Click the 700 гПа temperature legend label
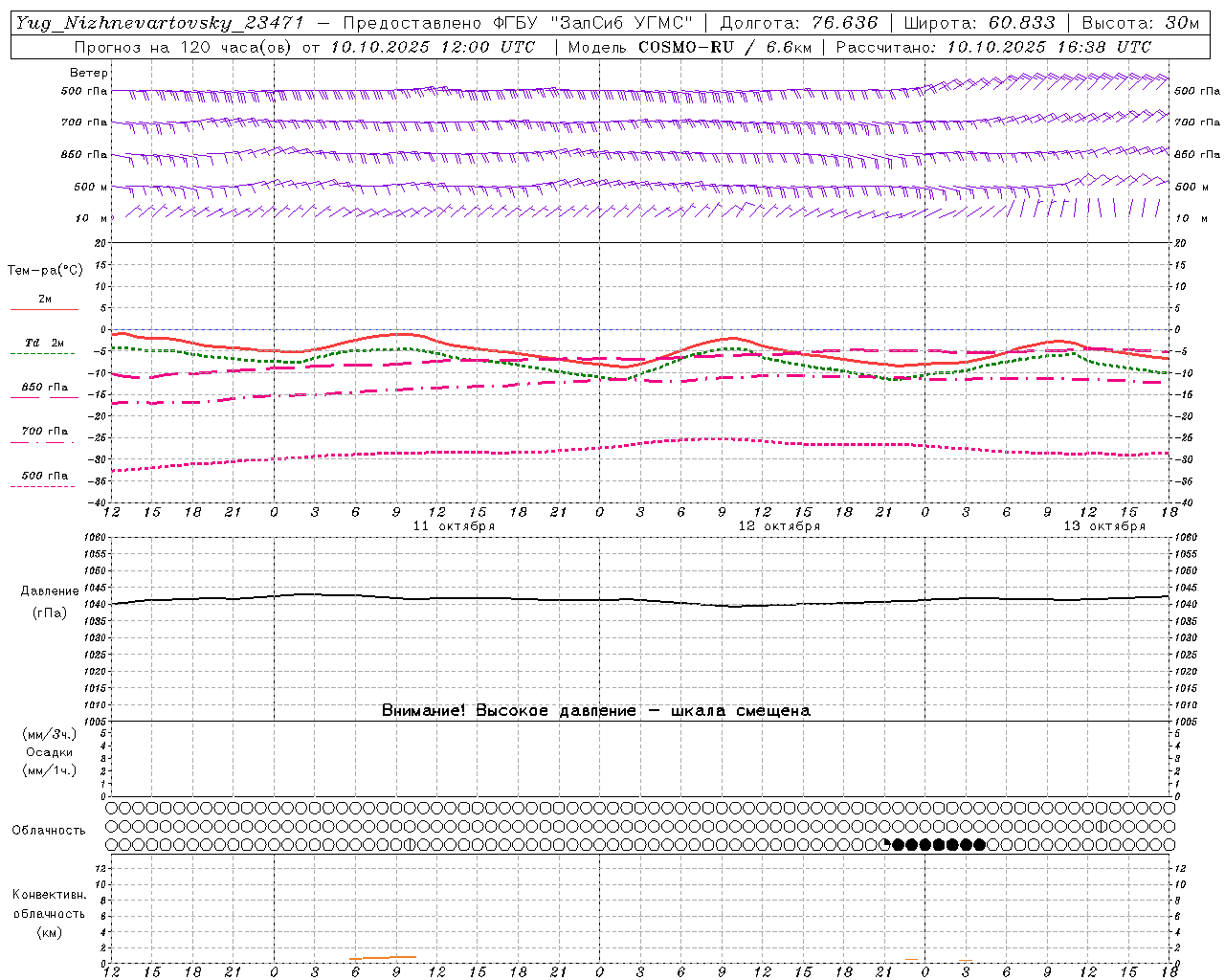The width and height of the screenshot is (1225, 980). [x=44, y=431]
